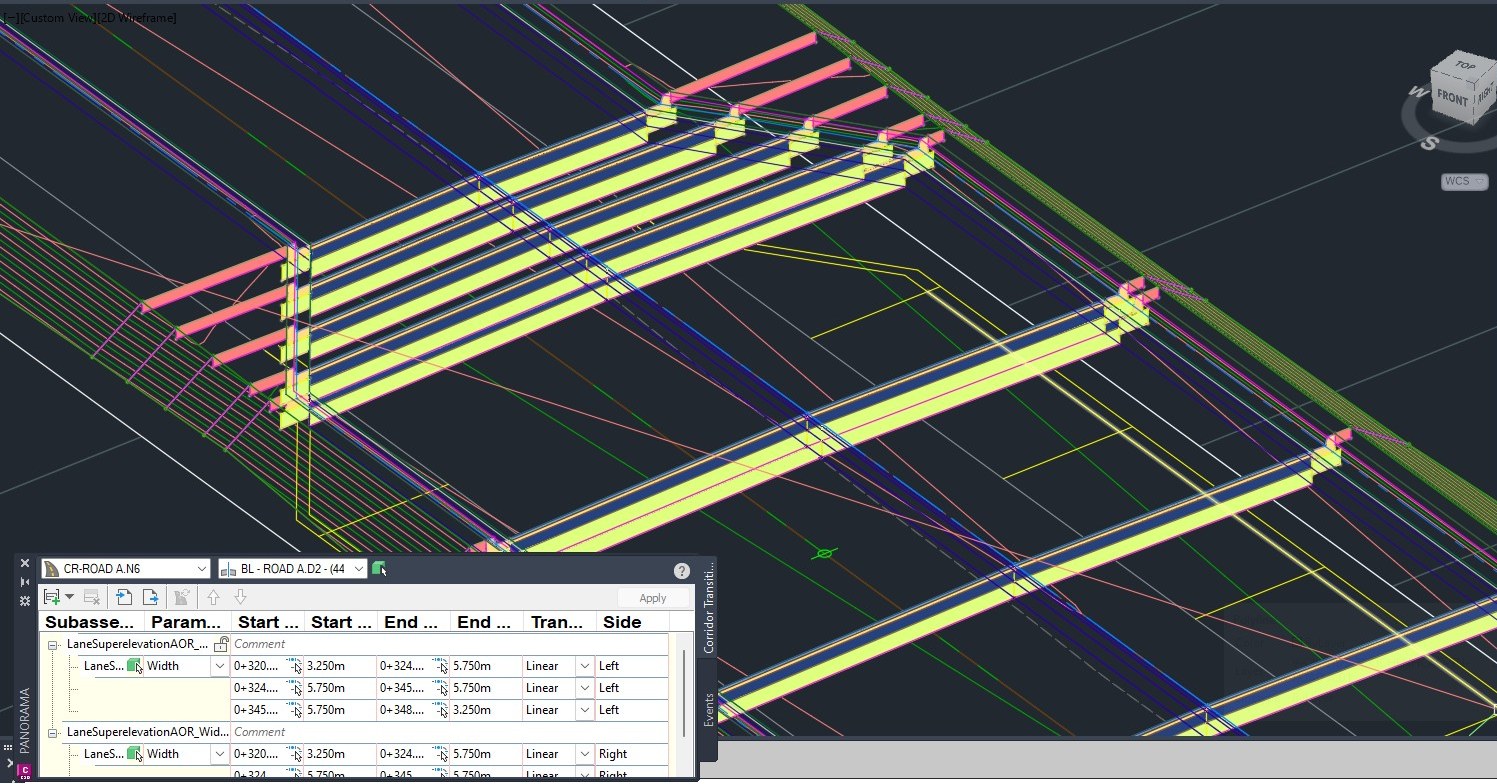Open the Width parameter dropdown in Right row

[219, 754]
